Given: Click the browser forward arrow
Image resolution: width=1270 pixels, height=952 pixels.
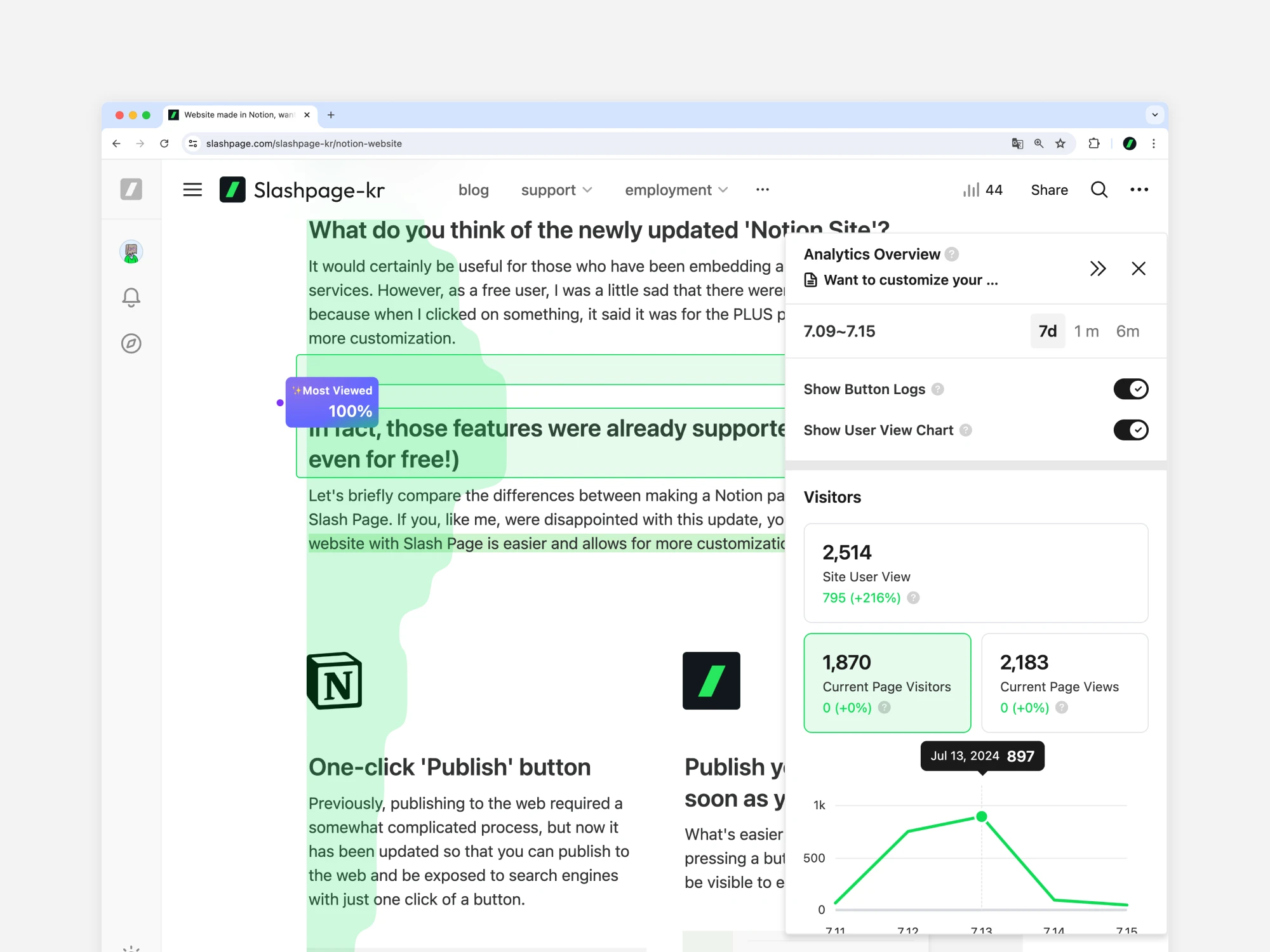Looking at the screenshot, I should 140,143.
